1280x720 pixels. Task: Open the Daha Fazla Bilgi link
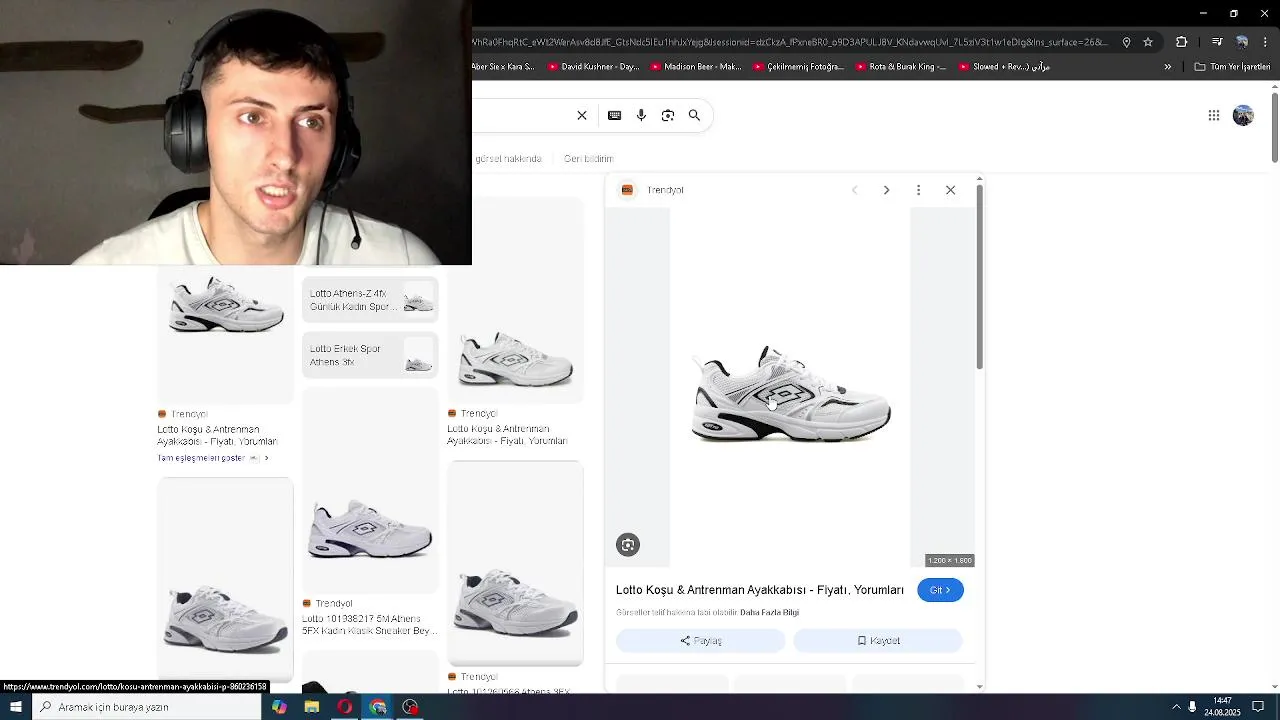pos(769,612)
